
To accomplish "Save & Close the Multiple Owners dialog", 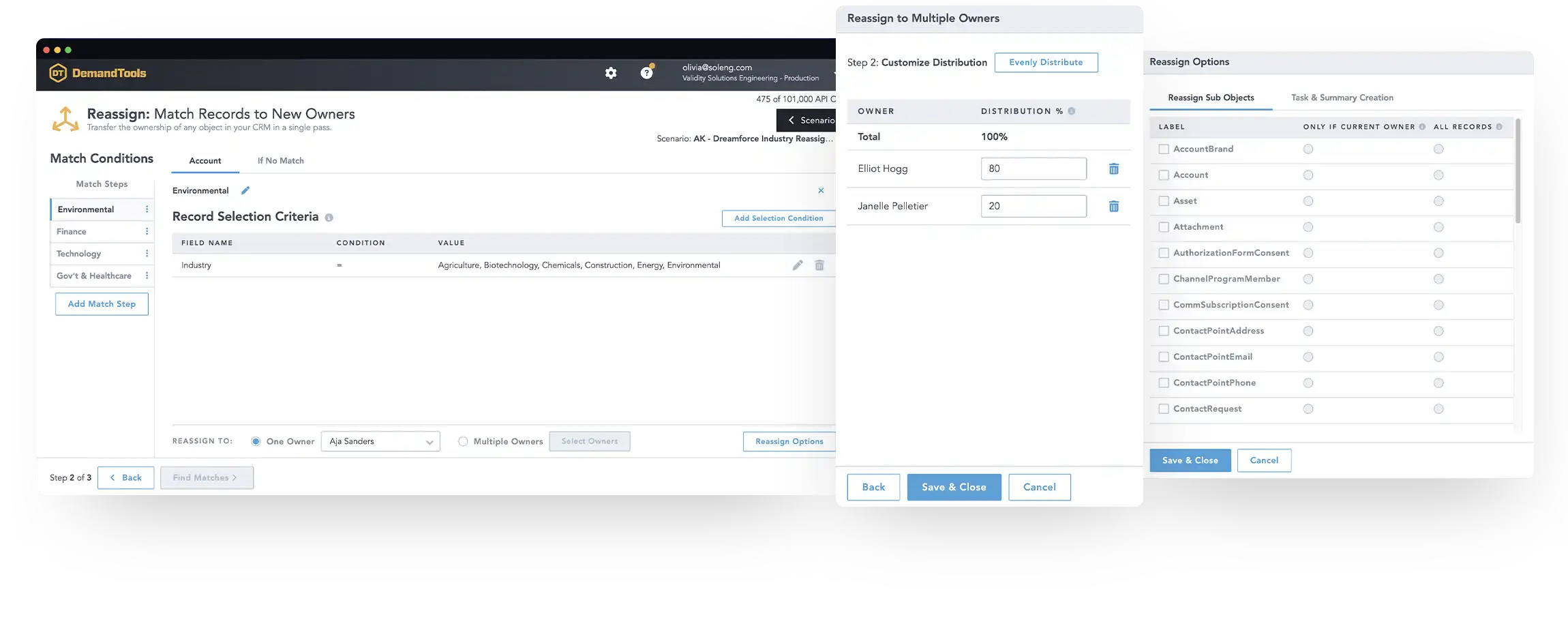I will (x=954, y=487).
